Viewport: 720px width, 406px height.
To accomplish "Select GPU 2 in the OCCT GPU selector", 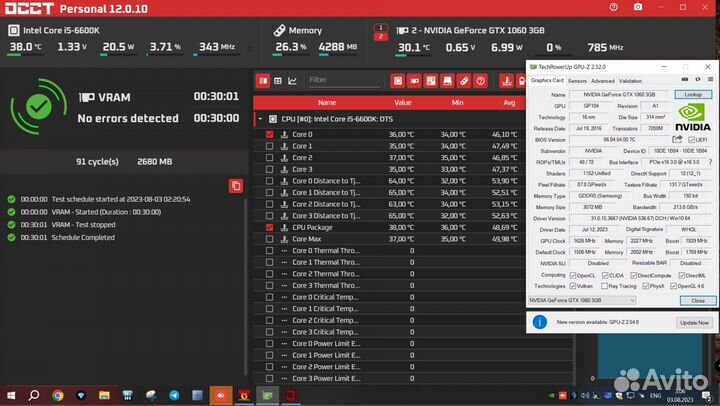I will [x=379, y=36].
